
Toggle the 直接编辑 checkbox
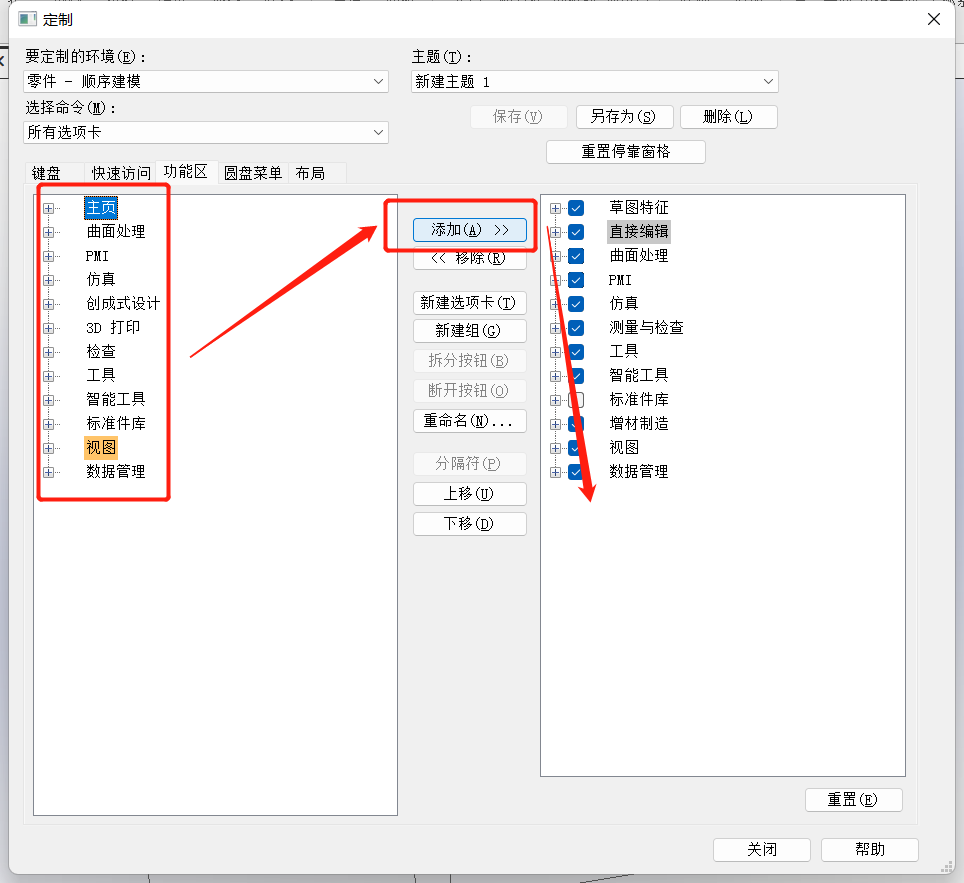(x=576, y=232)
